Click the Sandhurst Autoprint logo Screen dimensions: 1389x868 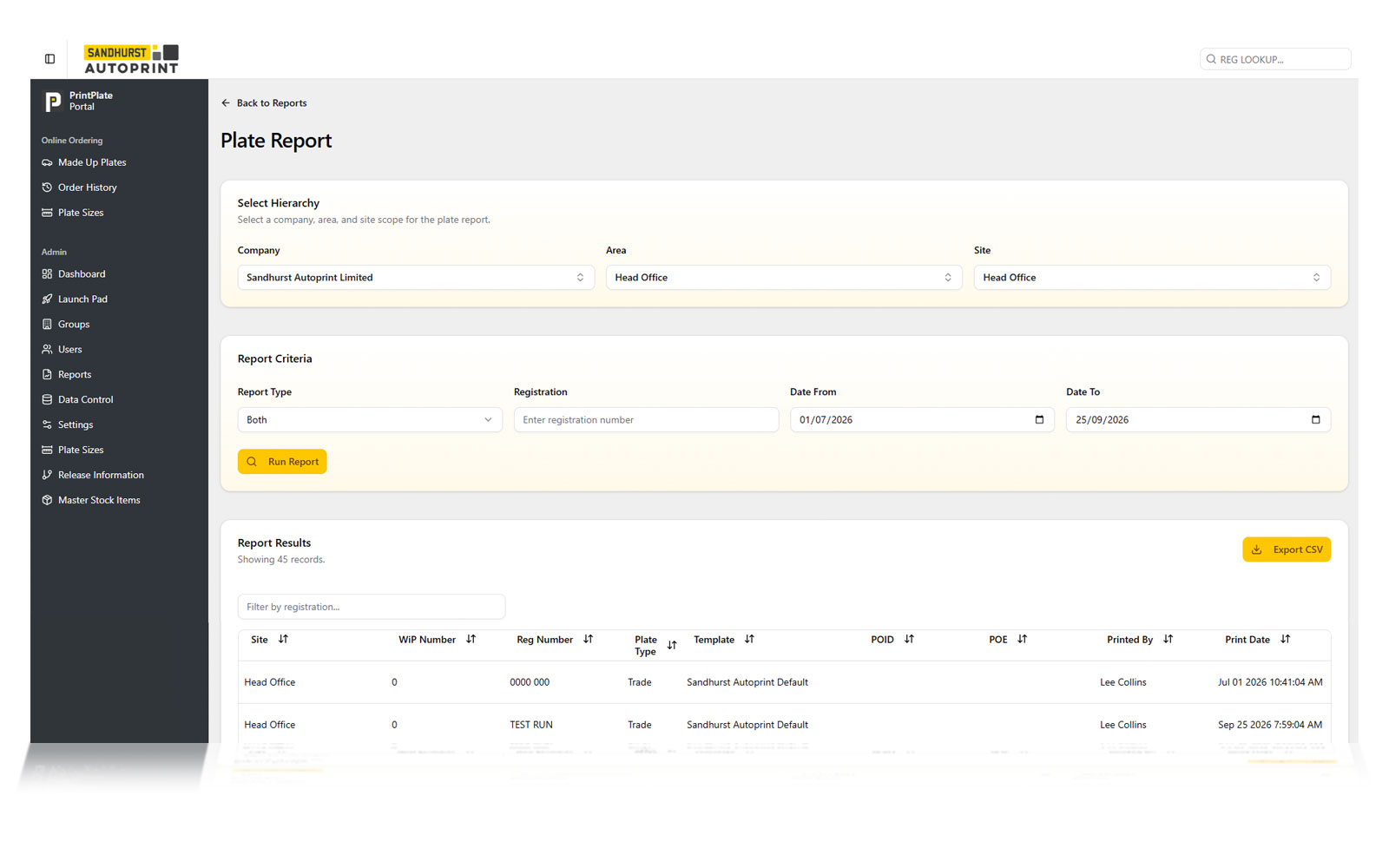131,59
